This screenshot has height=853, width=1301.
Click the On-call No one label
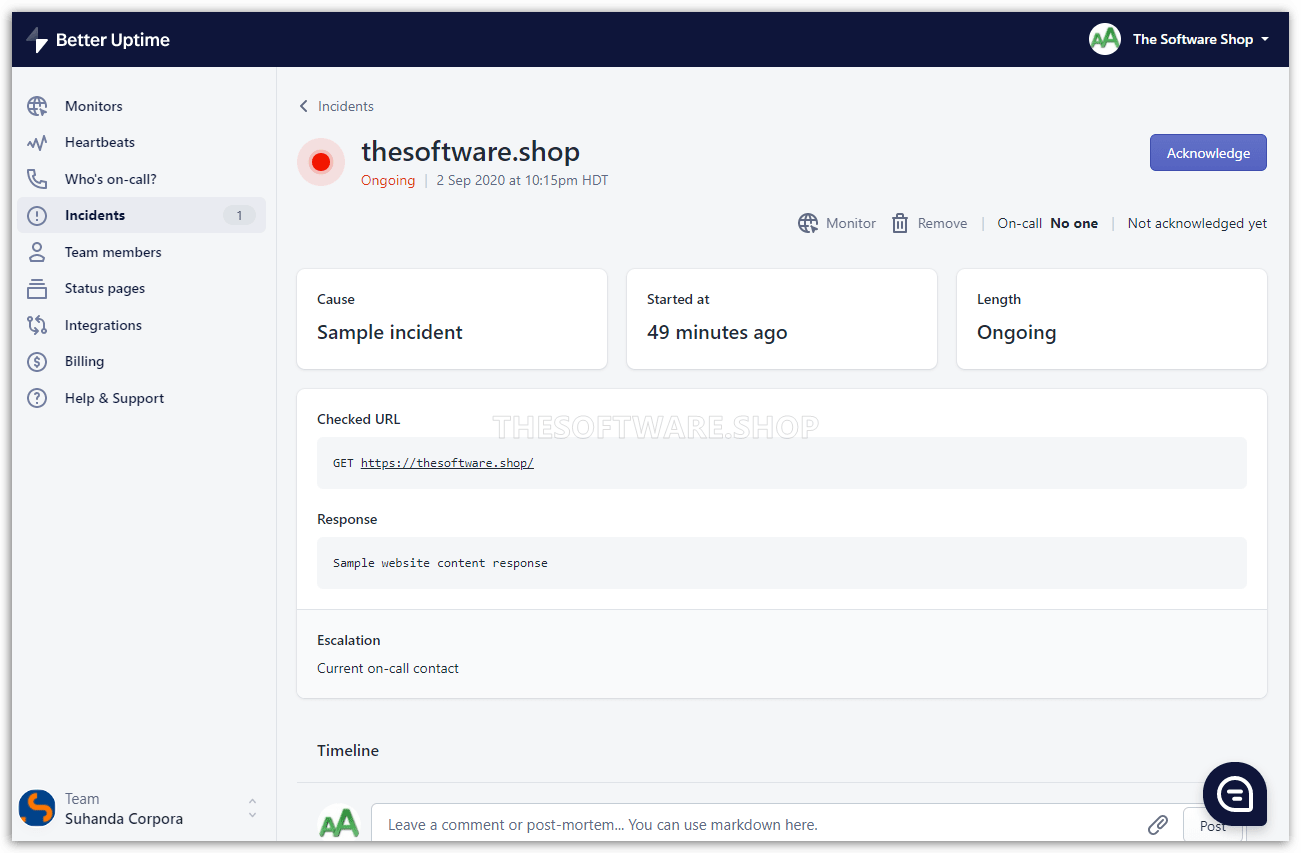[x=1047, y=223]
